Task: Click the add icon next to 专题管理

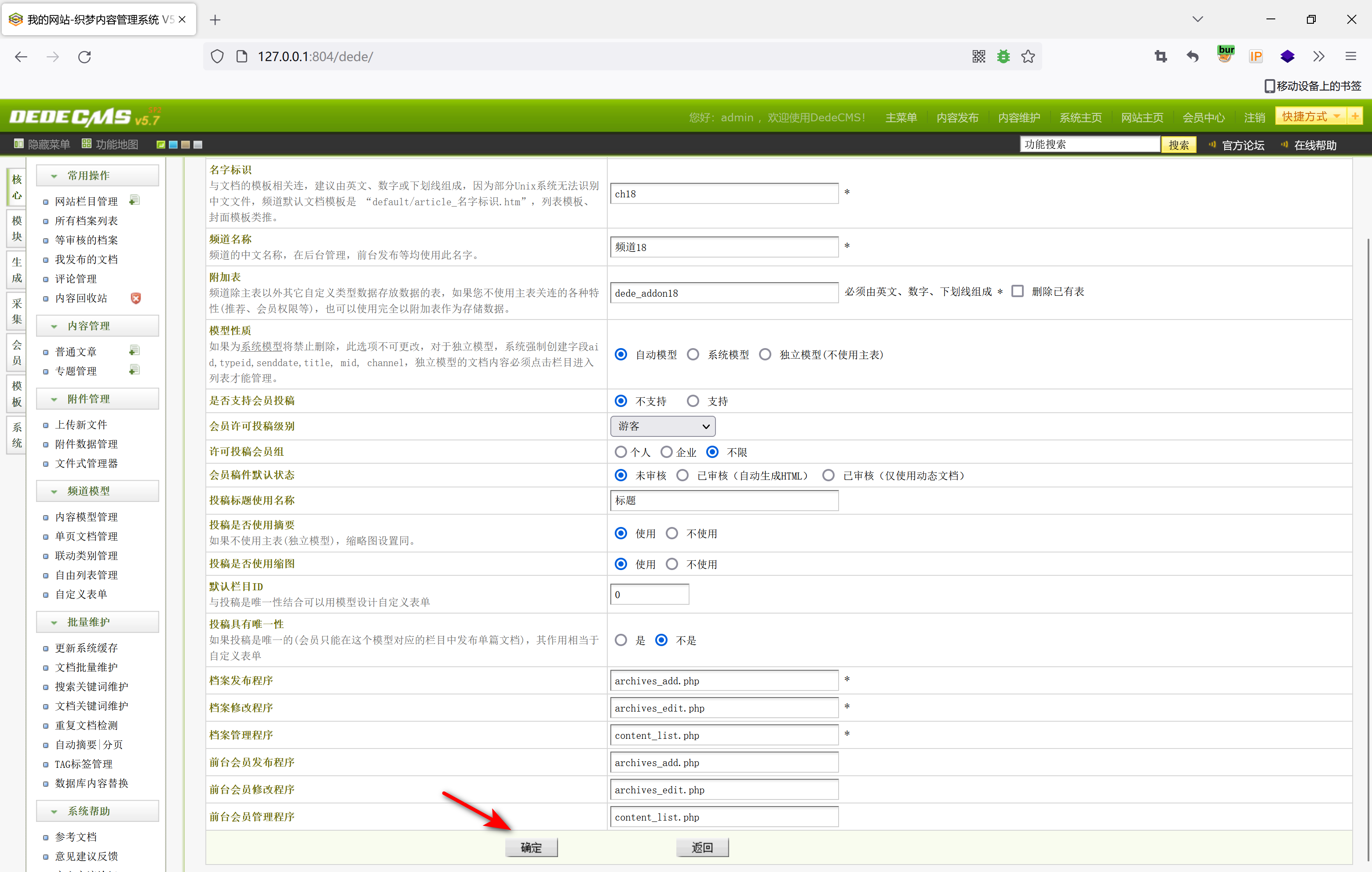Action: click(135, 370)
